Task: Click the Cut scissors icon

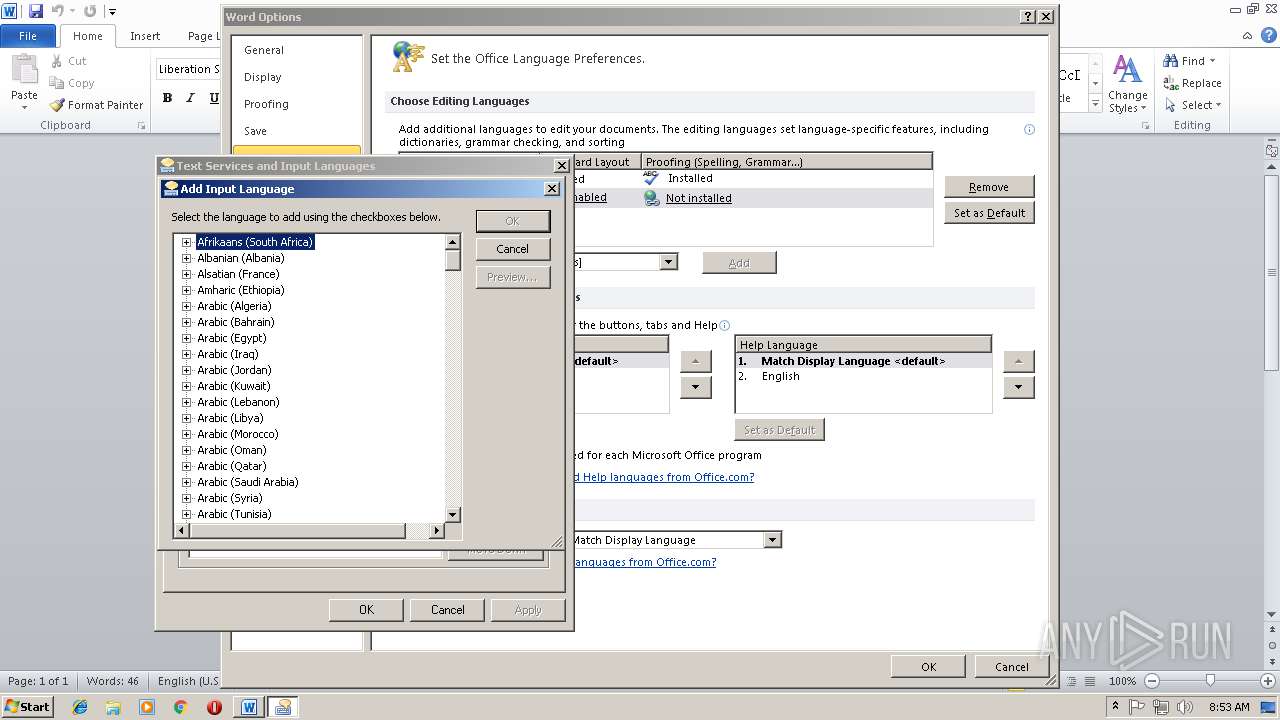Action: coord(55,61)
